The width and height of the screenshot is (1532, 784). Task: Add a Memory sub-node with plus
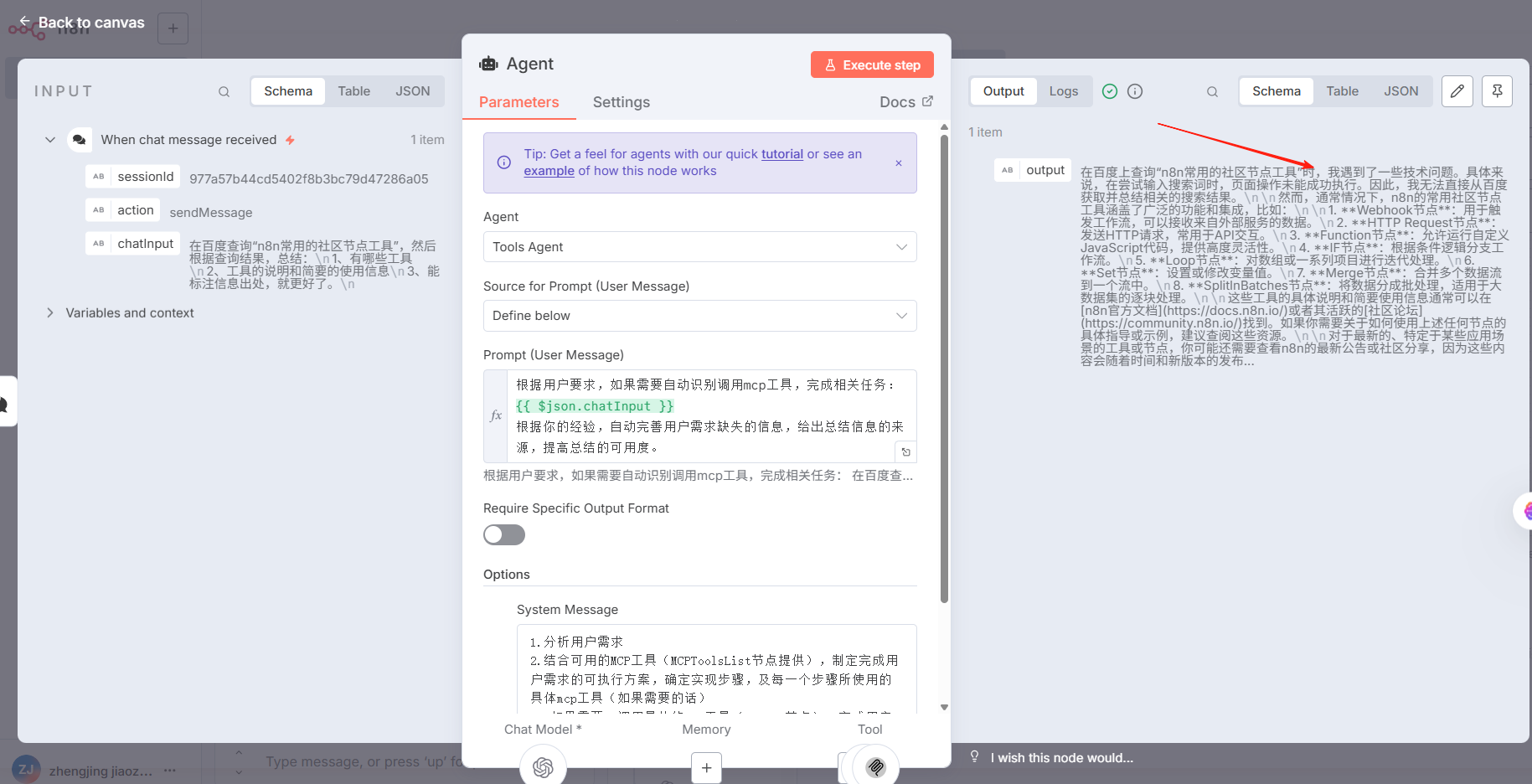706,767
